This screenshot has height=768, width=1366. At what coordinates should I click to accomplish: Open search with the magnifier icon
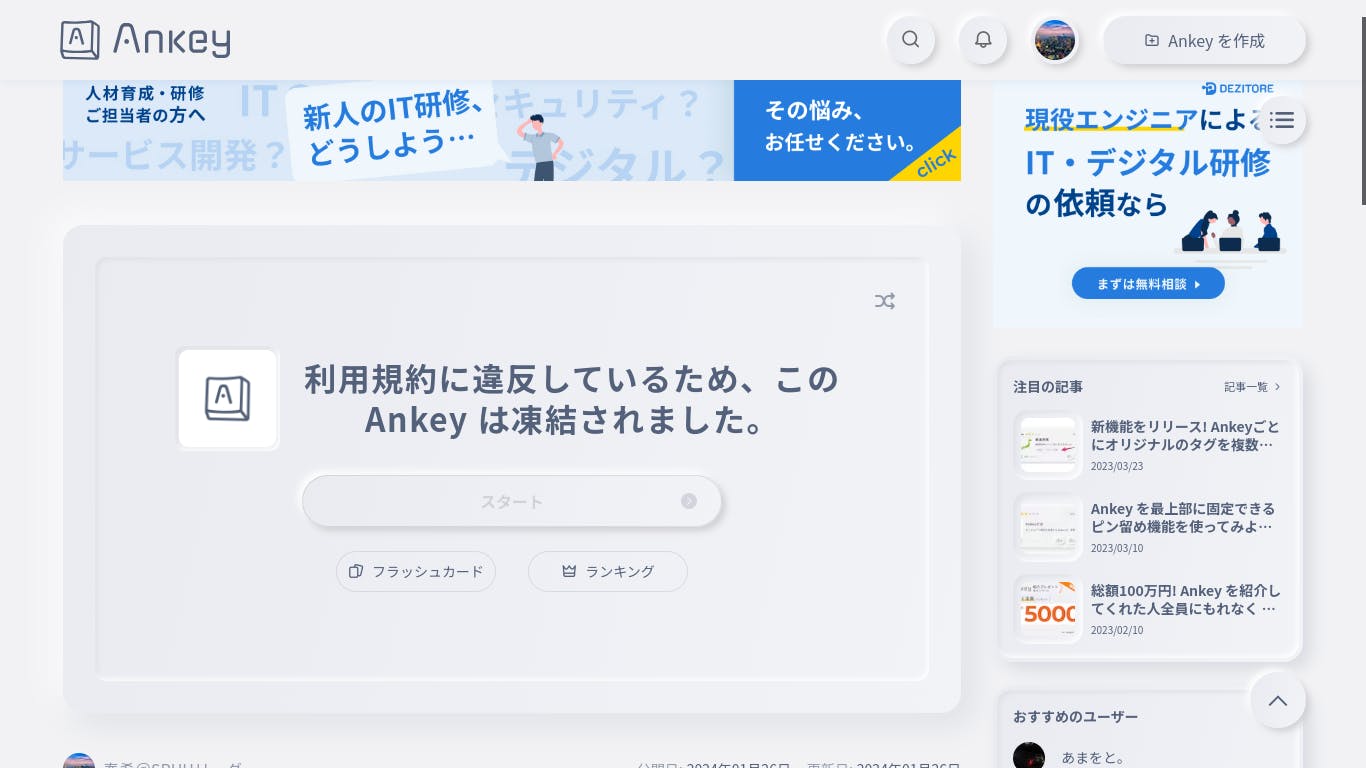[910, 40]
